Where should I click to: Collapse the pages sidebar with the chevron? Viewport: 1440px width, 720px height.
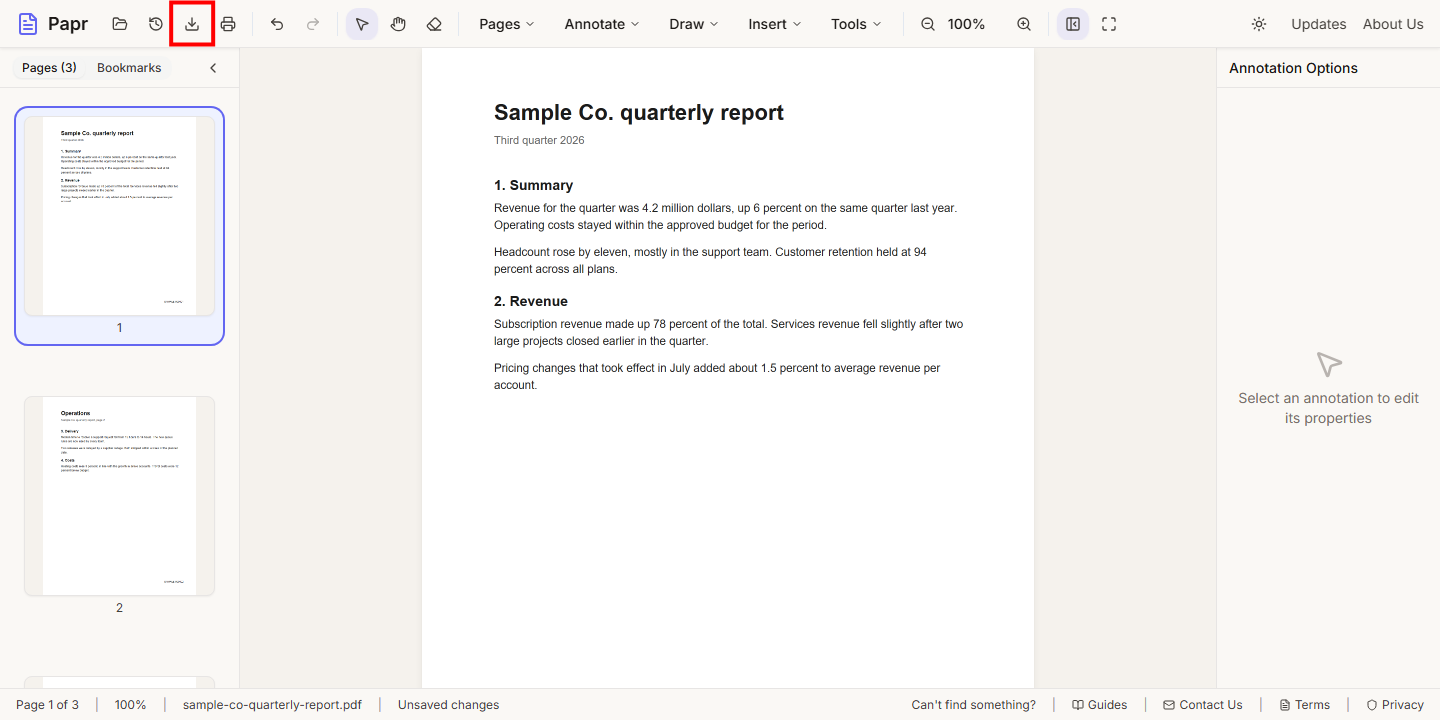pos(213,68)
